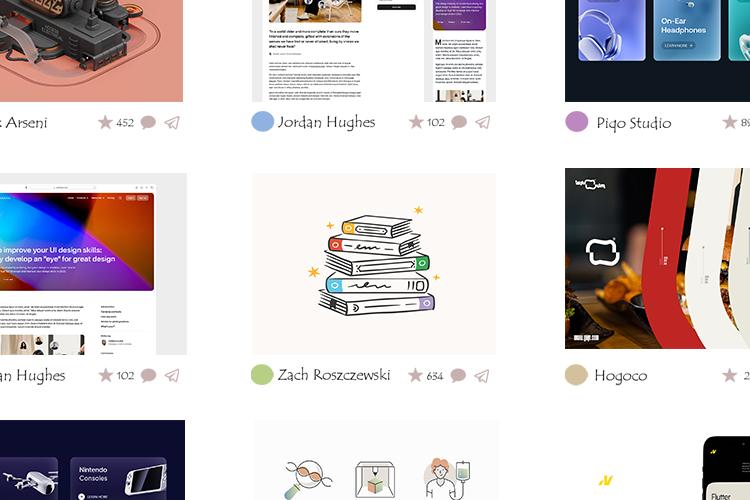
Task: Like Jordan Hughes' article shot with star icon
Action: pyautogui.click(x=416, y=122)
